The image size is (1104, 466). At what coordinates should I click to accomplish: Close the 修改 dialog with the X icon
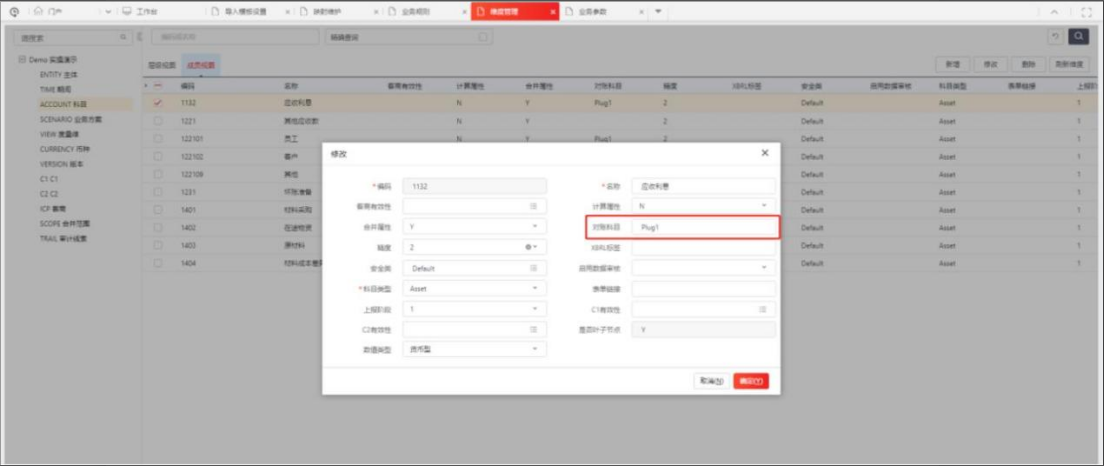click(765, 153)
